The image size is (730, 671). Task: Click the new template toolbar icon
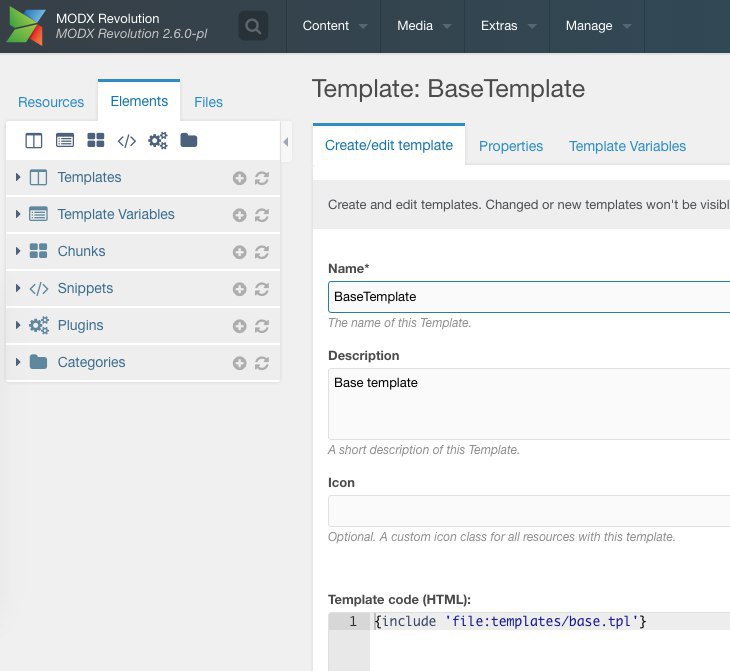click(x=34, y=140)
